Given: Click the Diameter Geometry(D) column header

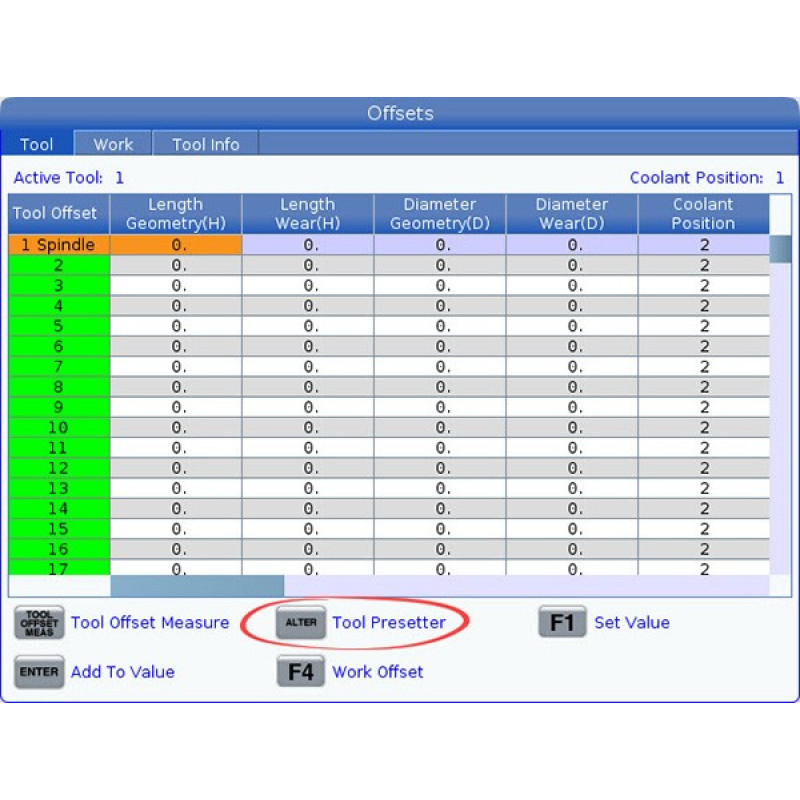Looking at the screenshot, I should coord(440,214).
